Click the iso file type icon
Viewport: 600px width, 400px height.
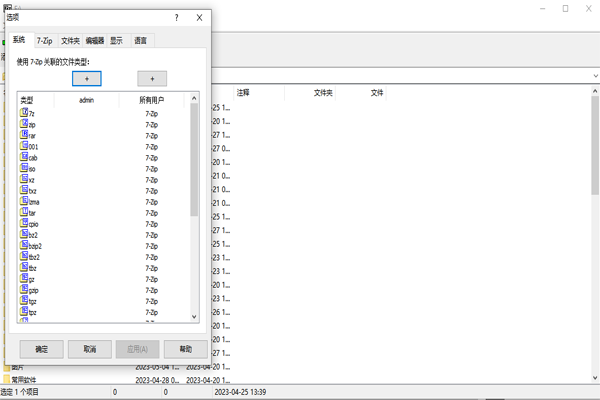pos(24,168)
